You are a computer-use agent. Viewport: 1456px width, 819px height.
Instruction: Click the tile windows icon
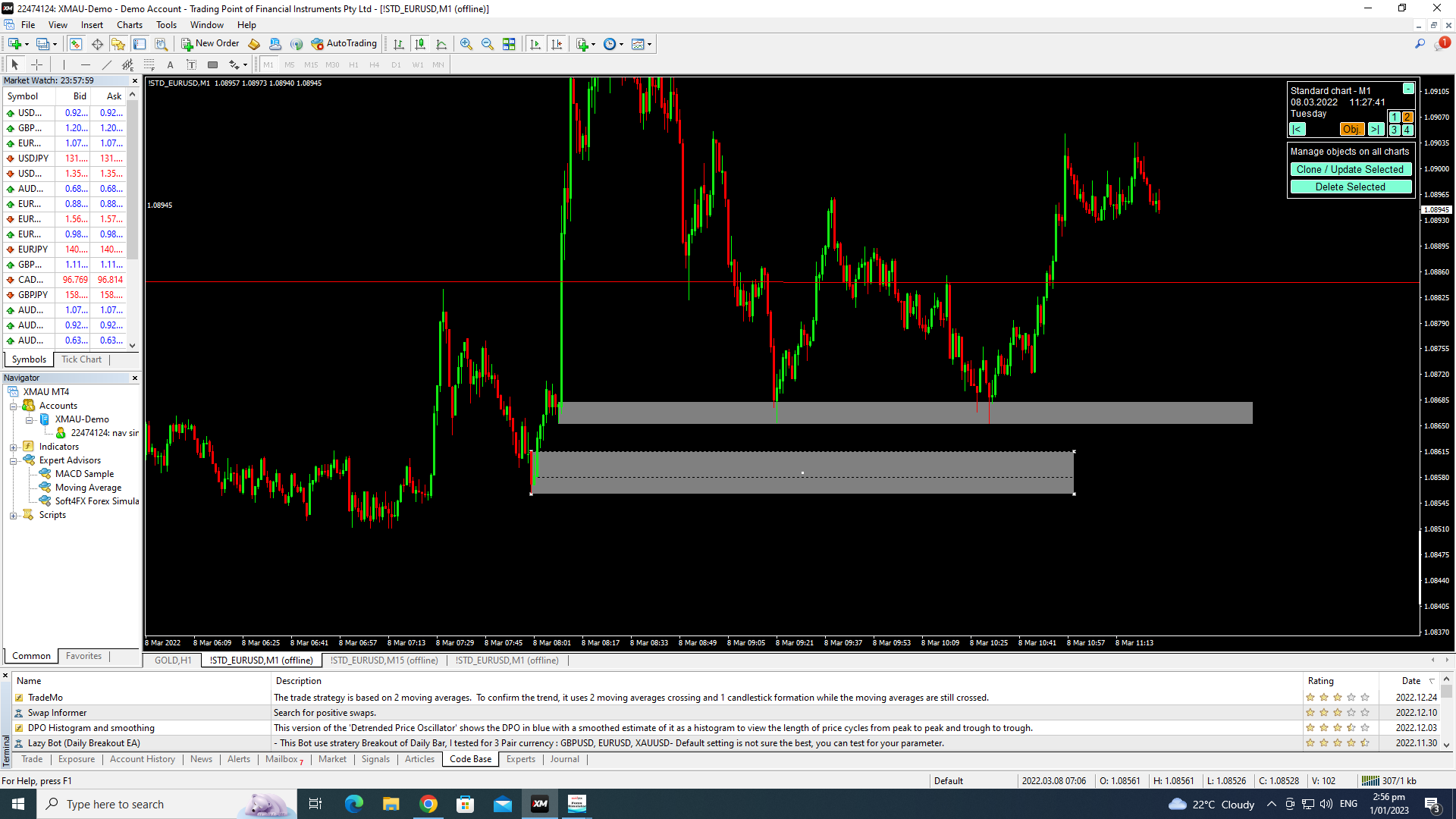pos(509,44)
